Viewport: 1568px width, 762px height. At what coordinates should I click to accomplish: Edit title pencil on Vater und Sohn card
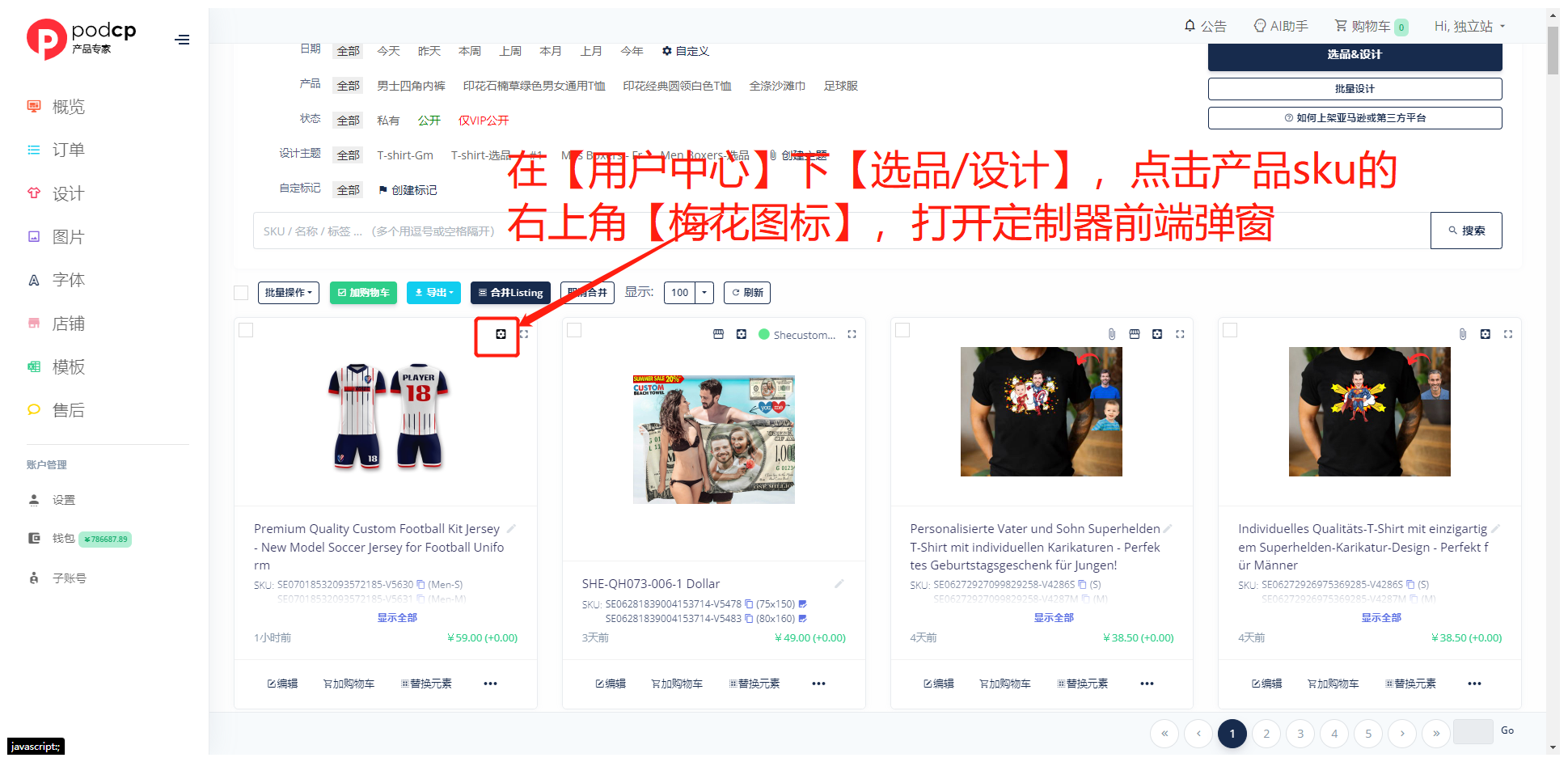point(1168,529)
